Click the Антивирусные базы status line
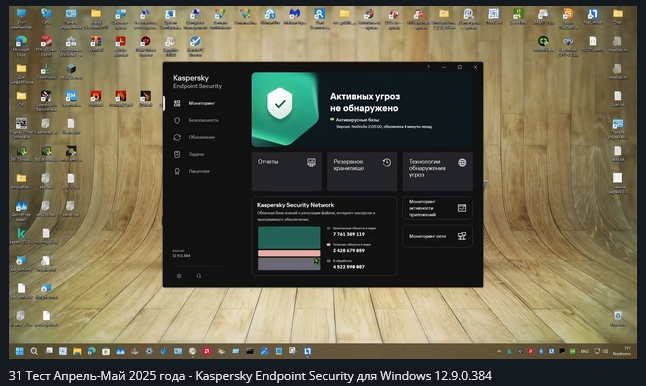 [x=357, y=120]
